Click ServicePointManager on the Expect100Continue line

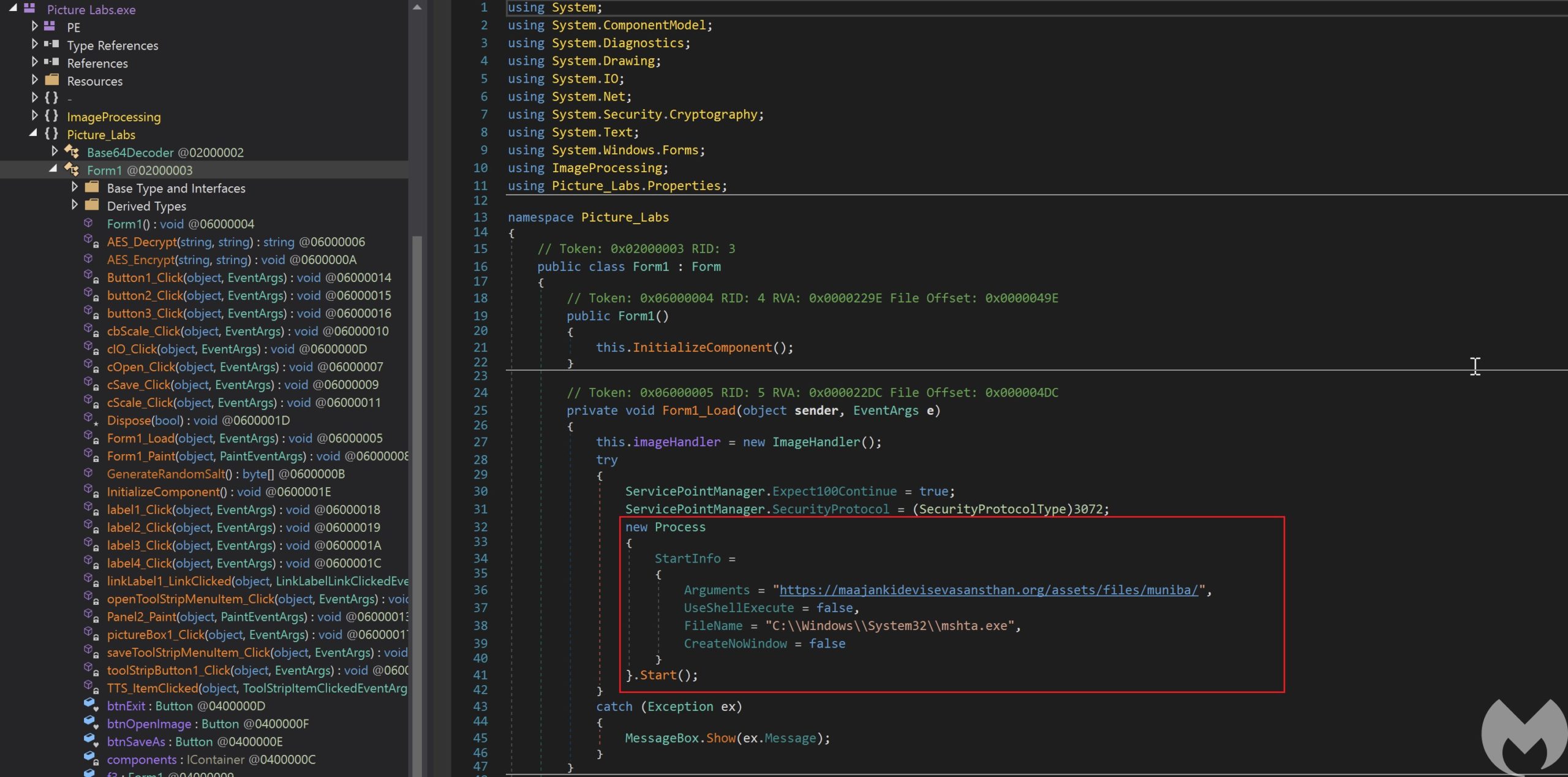click(695, 491)
